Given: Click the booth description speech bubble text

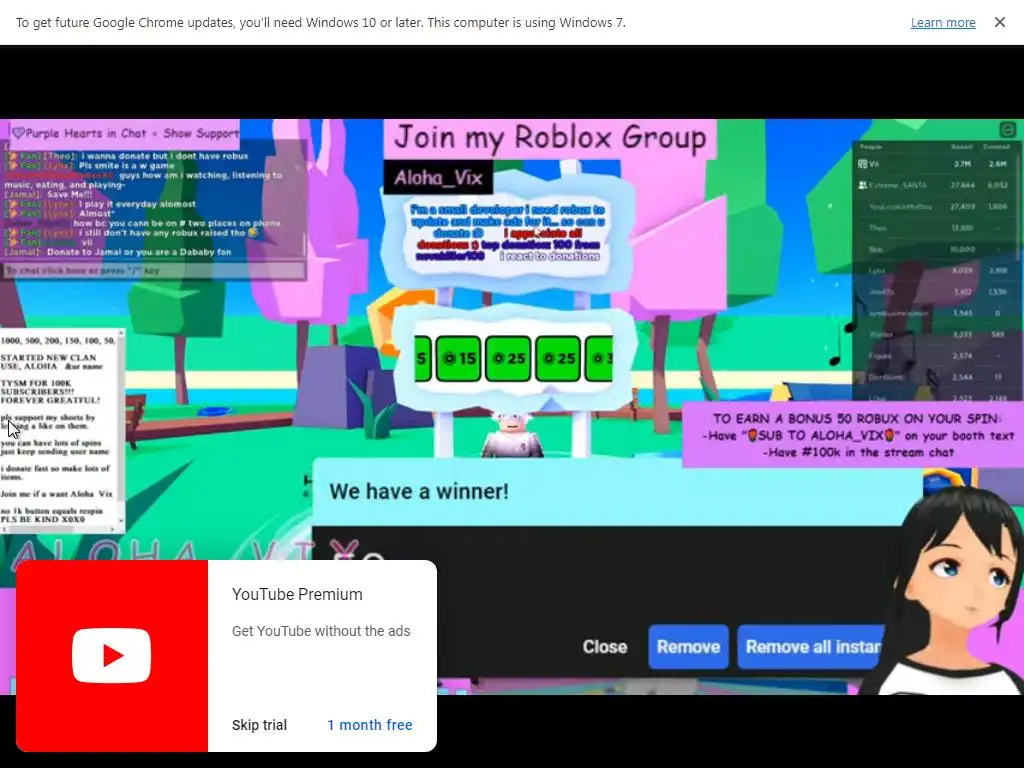Looking at the screenshot, I should [x=507, y=232].
